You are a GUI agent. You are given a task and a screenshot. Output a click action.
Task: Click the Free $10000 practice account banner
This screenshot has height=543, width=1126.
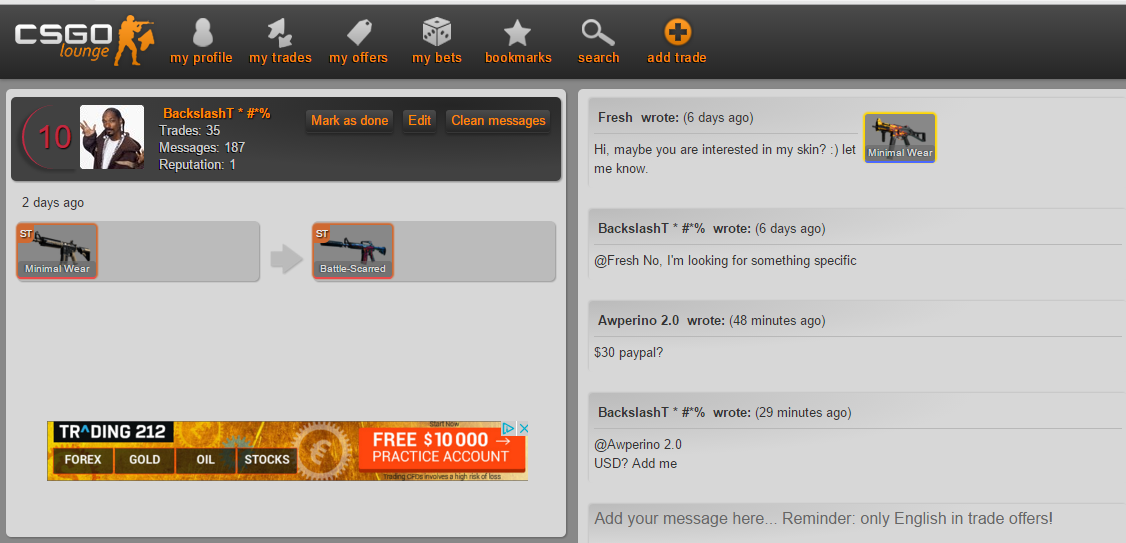441,447
